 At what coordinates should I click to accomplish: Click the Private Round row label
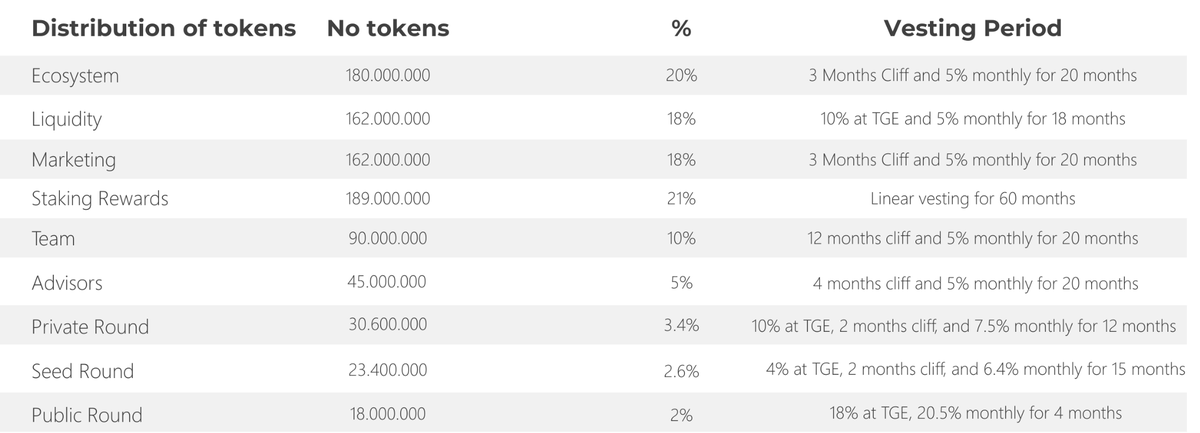point(90,327)
